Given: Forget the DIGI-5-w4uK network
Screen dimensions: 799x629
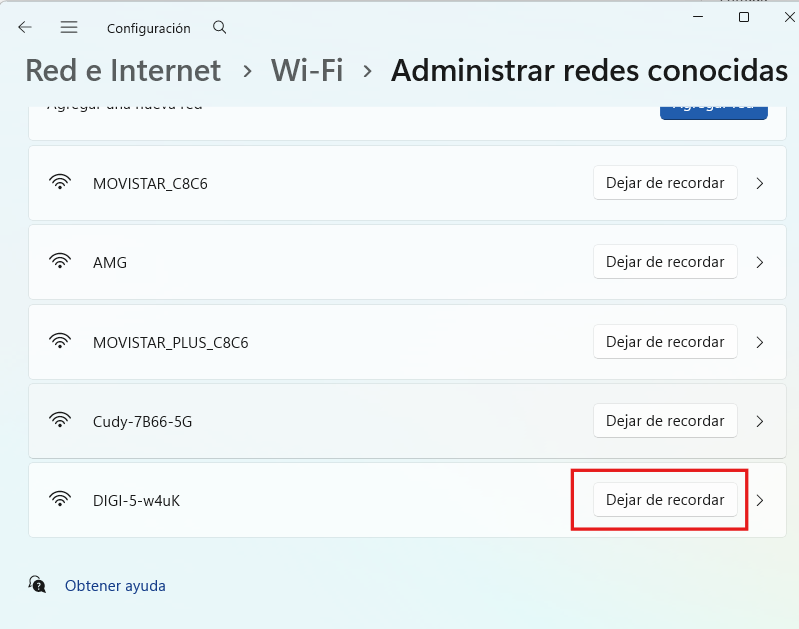Looking at the screenshot, I should [x=665, y=500].
